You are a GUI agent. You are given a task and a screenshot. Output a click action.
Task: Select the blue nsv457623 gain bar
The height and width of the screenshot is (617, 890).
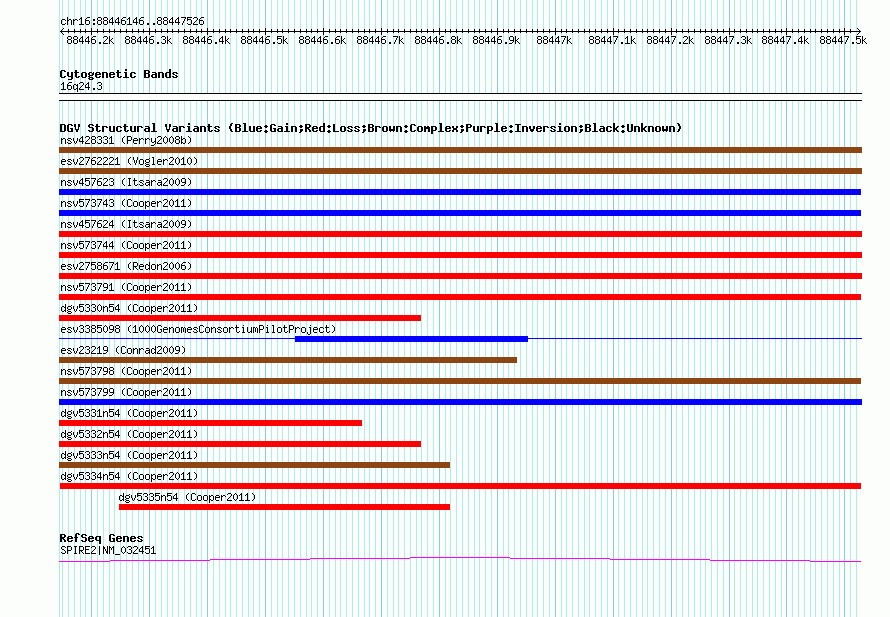(x=460, y=192)
